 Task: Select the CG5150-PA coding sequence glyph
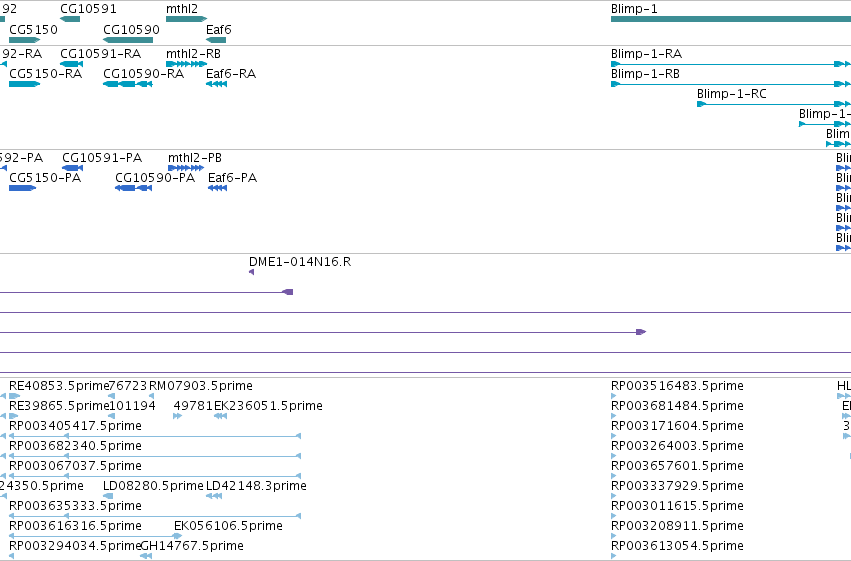tap(23, 188)
